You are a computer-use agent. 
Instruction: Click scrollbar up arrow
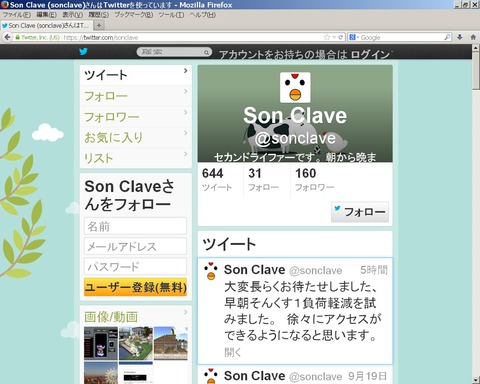[476, 48]
